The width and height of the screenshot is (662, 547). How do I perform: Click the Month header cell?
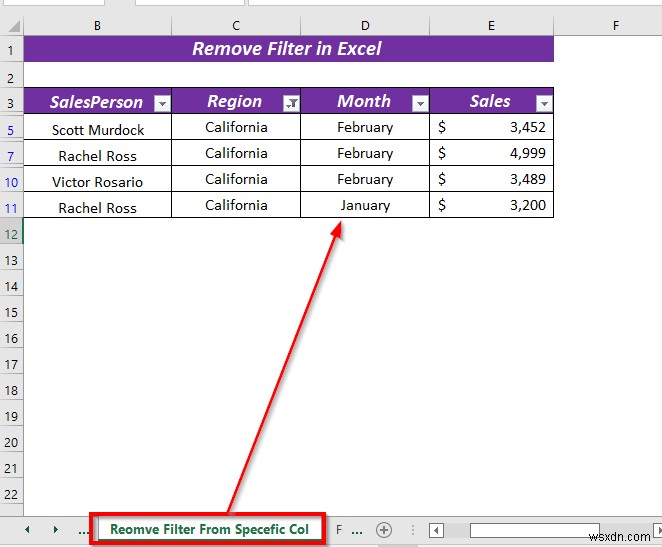pos(365,101)
